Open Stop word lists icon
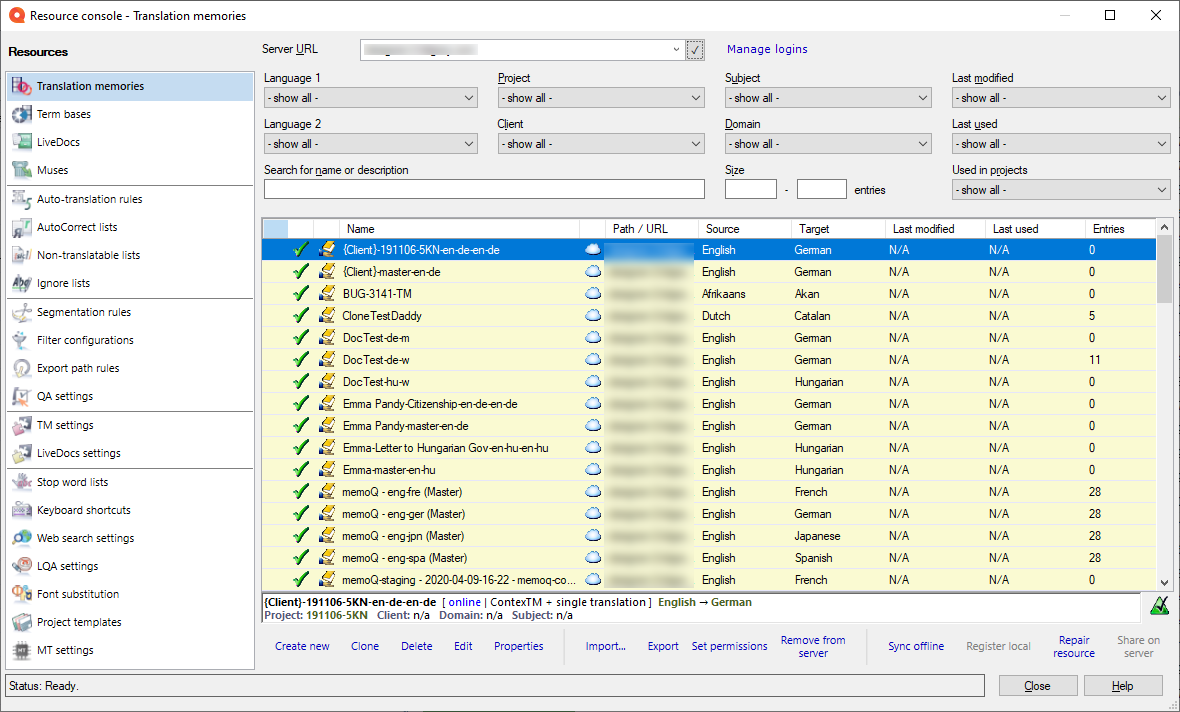This screenshot has width=1180, height=712. (22, 482)
